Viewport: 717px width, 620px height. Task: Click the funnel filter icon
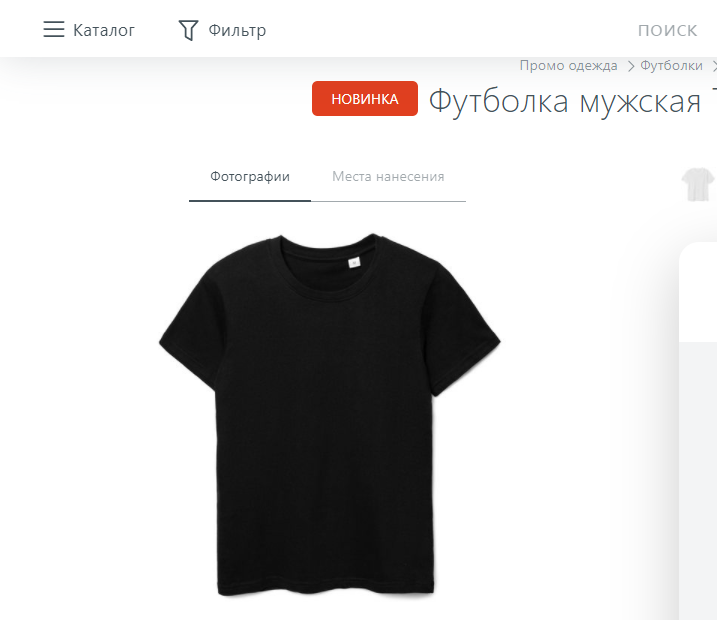pos(188,30)
